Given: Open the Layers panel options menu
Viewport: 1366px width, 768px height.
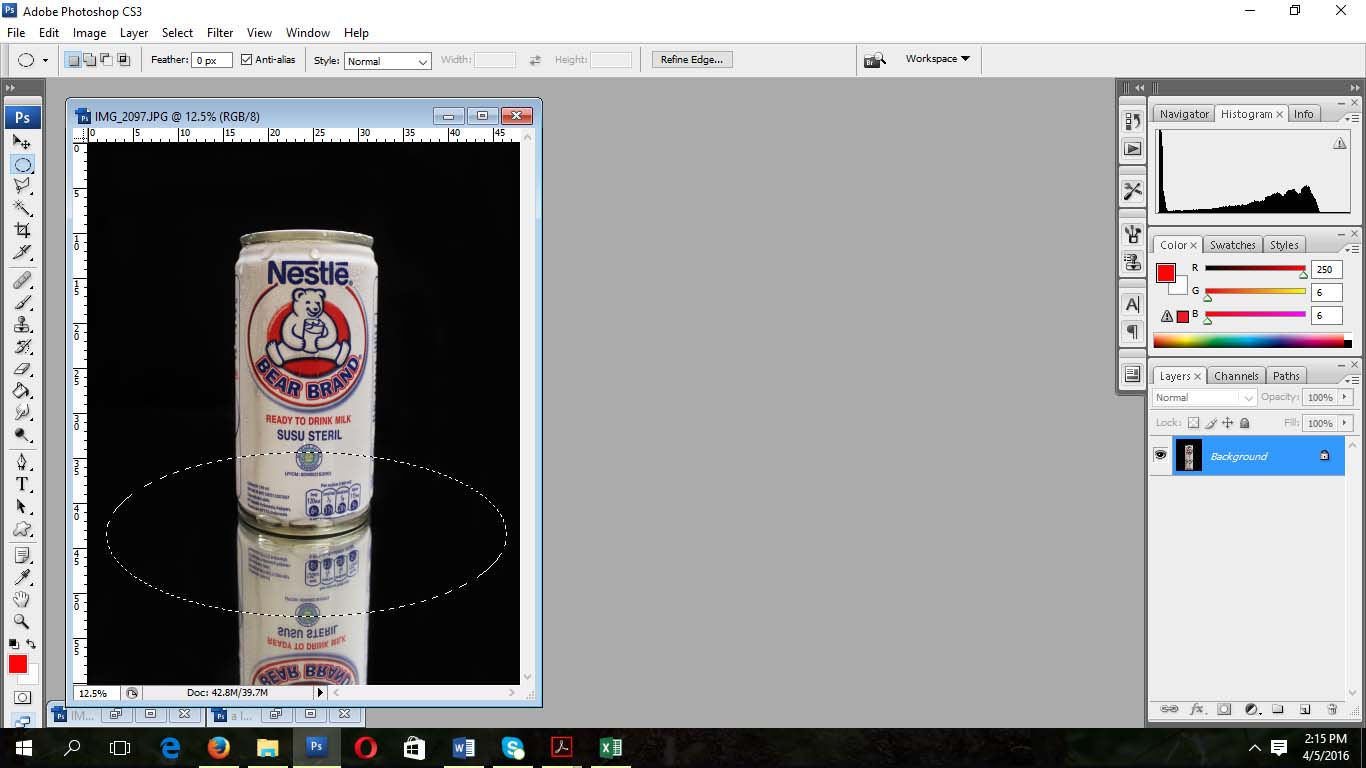Looking at the screenshot, I should [x=1353, y=380].
